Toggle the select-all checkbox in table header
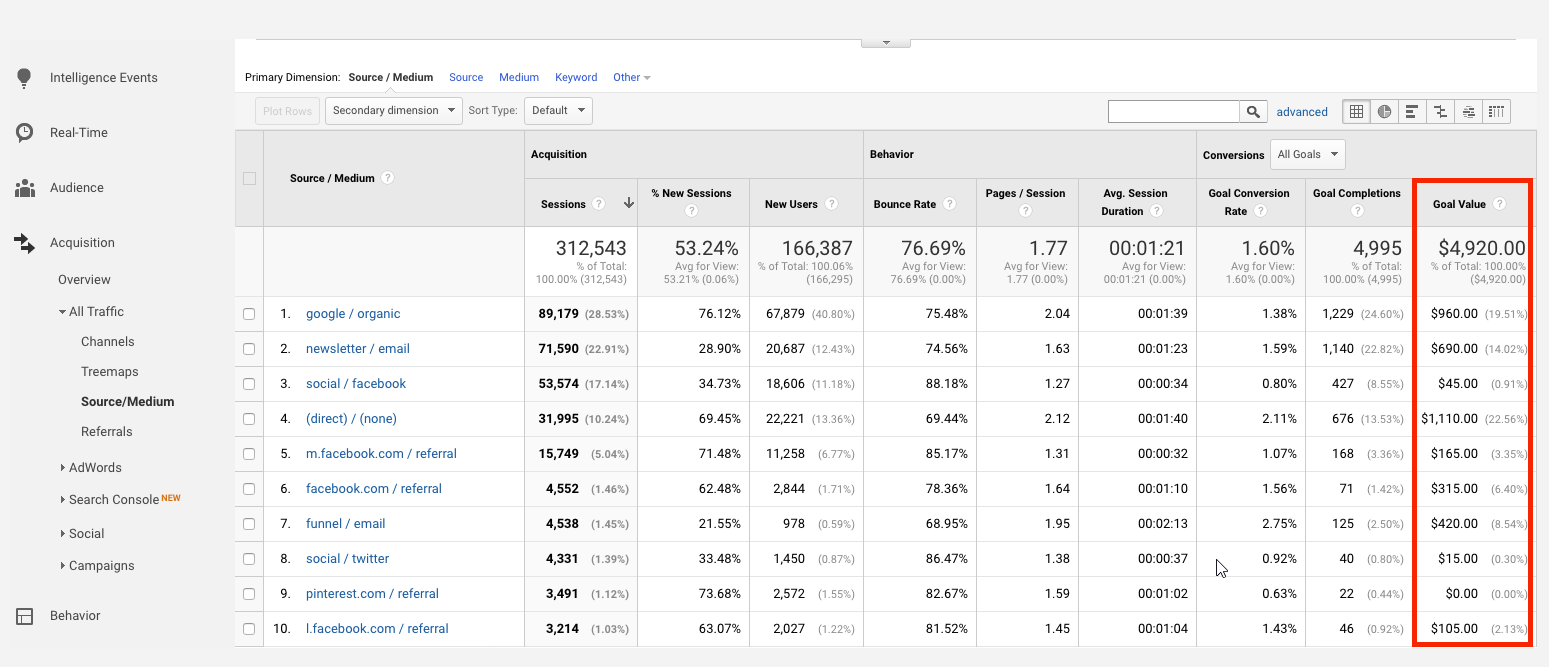Viewport: 1549px width, 667px height. pyautogui.click(x=249, y=178)
